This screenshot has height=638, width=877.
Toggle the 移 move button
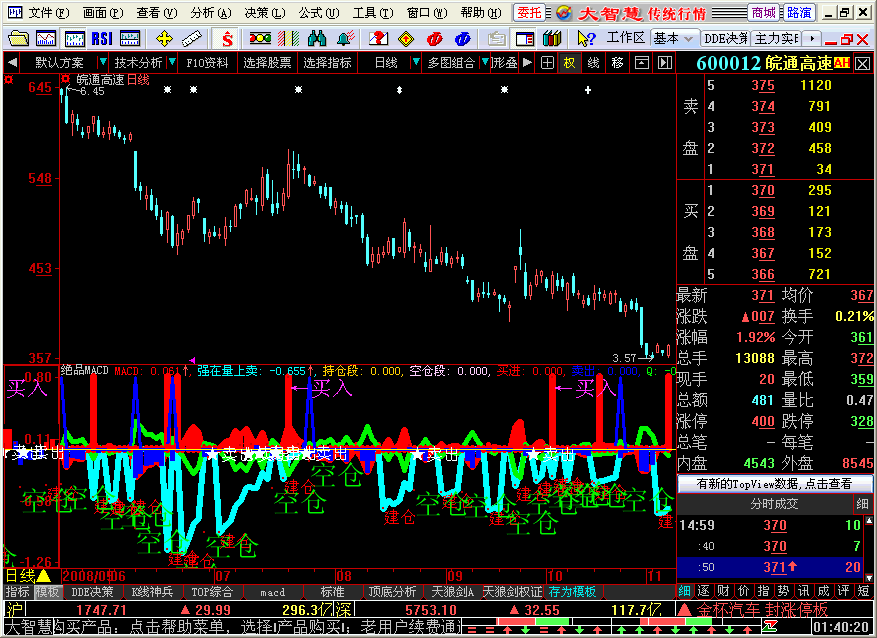click(617, 63)
